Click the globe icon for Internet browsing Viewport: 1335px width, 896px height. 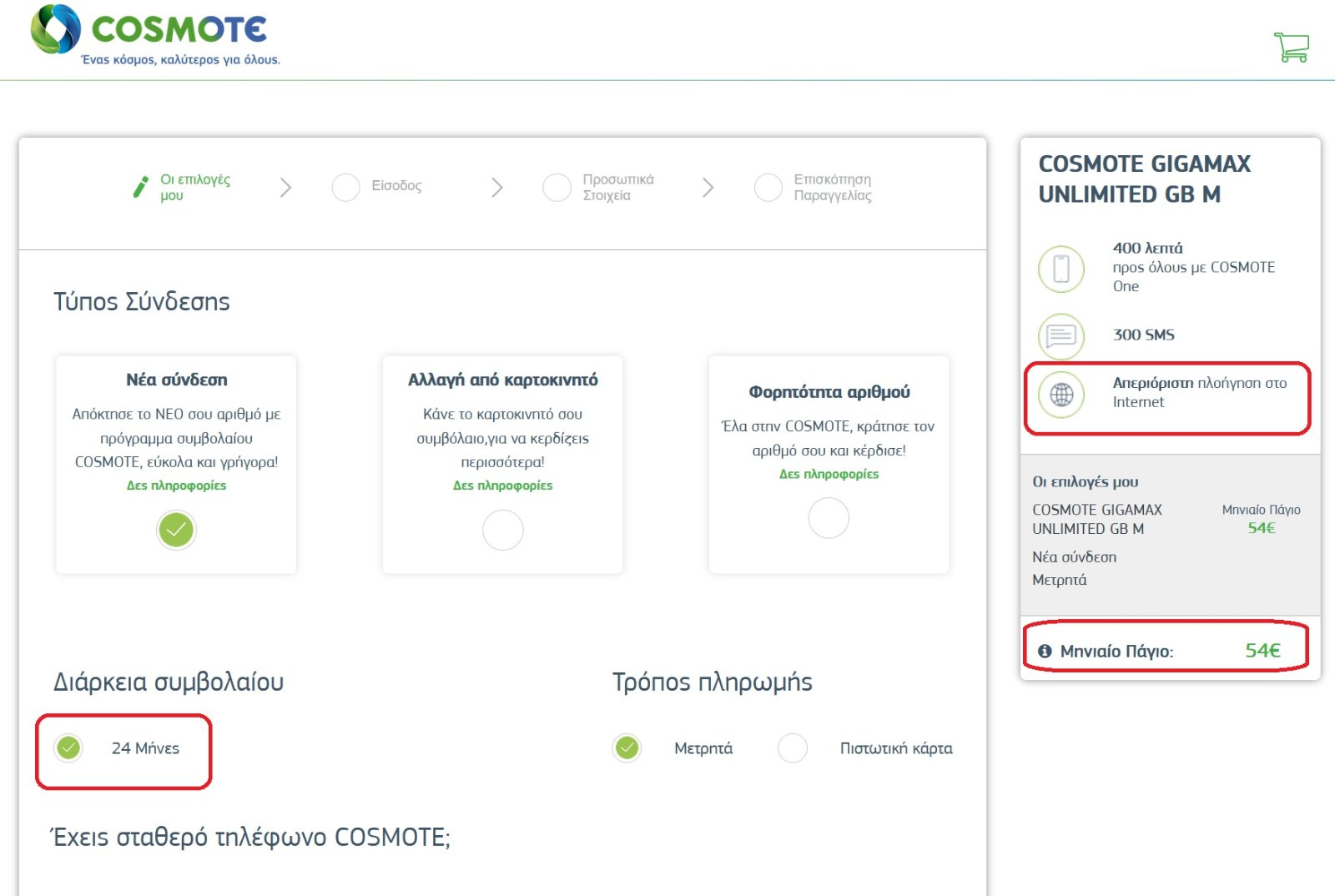pyautogui.click(x=1061, y=394)
